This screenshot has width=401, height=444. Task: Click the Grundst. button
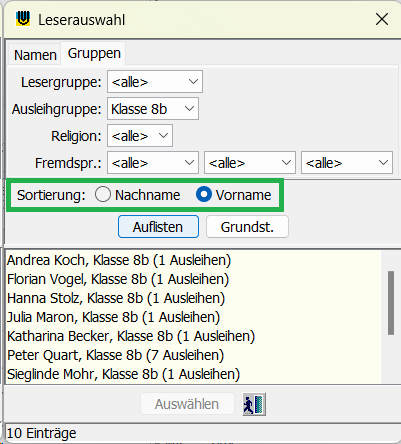247,227
